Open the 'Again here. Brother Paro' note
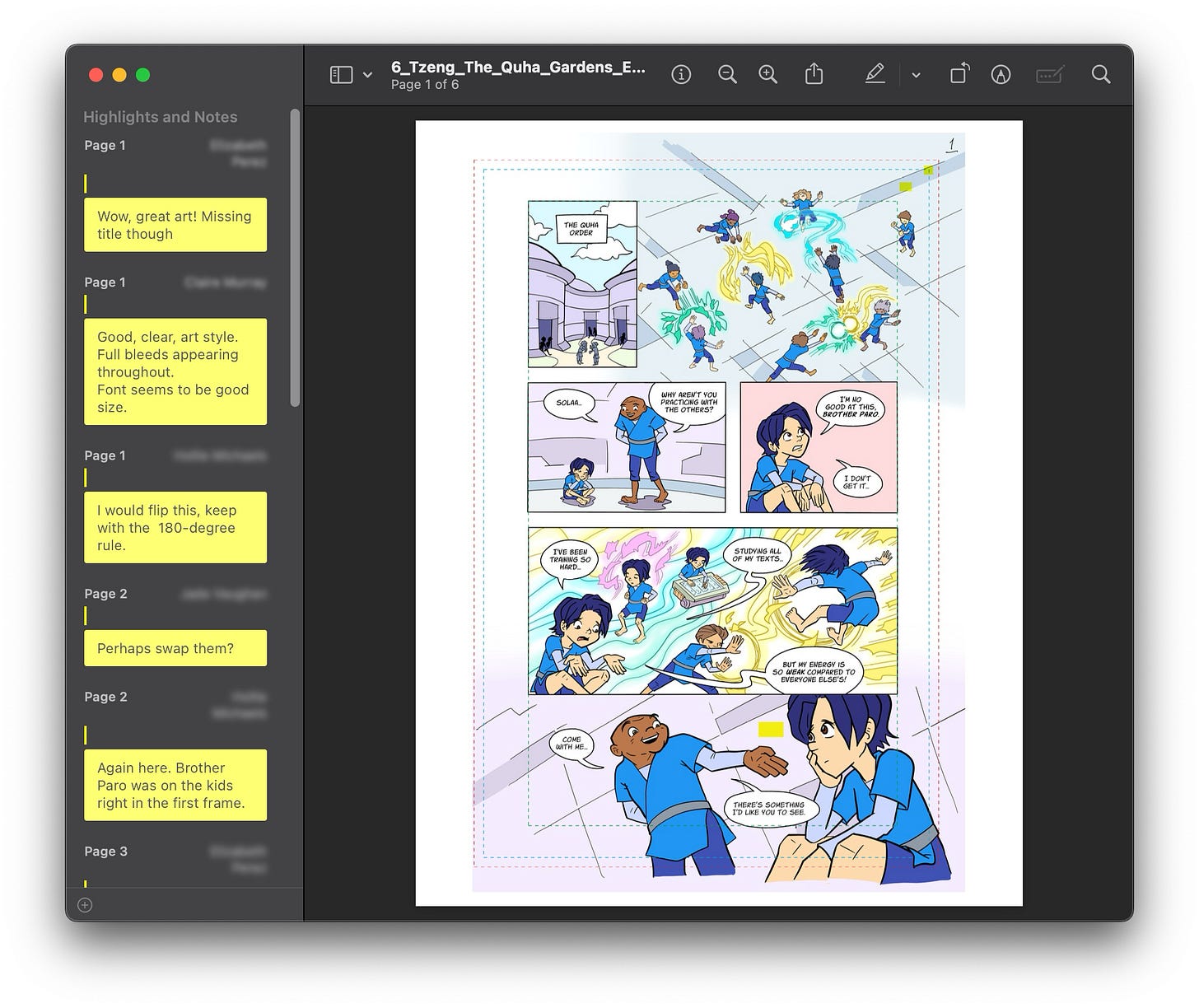1199x1008 pixels. click(175, 786)
